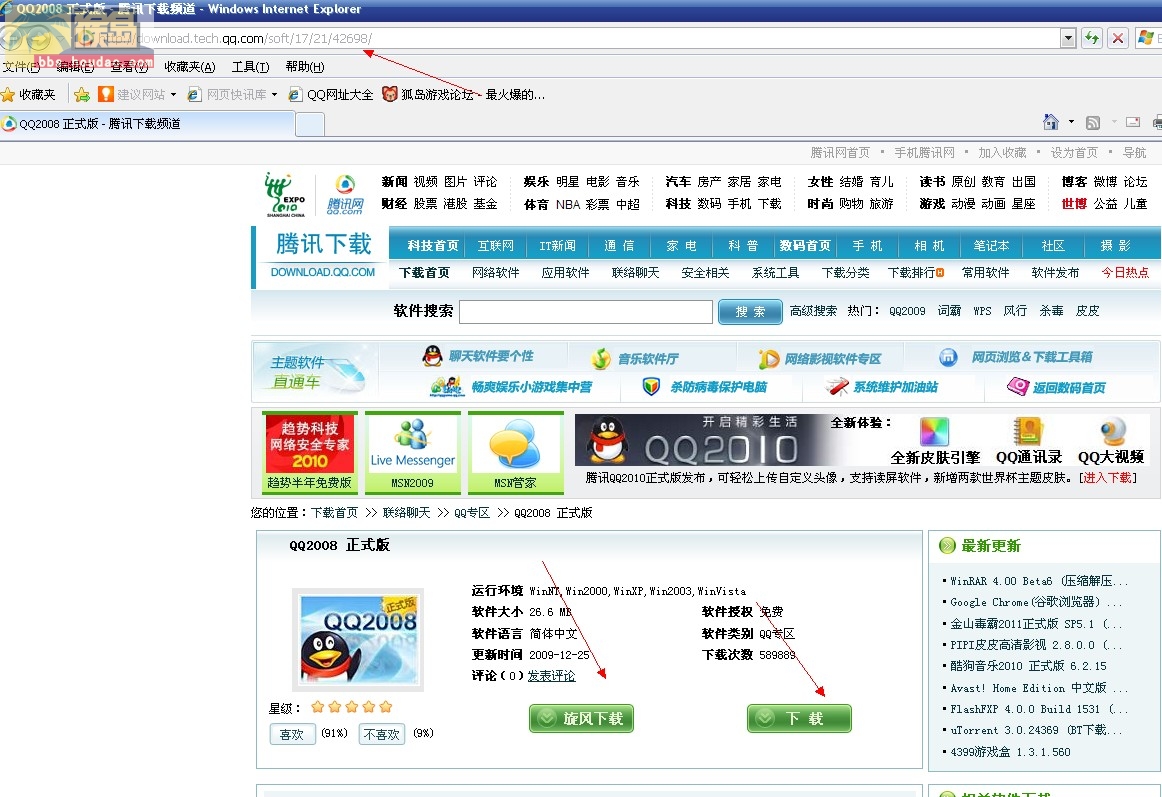Image resolution: width=1162 pixels, height=797 pixels.
Task: Click the 网络影视软件专区 play icon
Action: click(x=768, y=359)
